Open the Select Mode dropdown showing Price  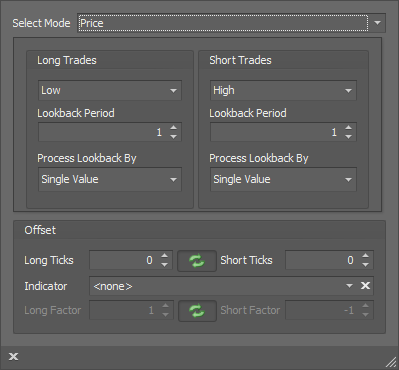coord(231,23)
